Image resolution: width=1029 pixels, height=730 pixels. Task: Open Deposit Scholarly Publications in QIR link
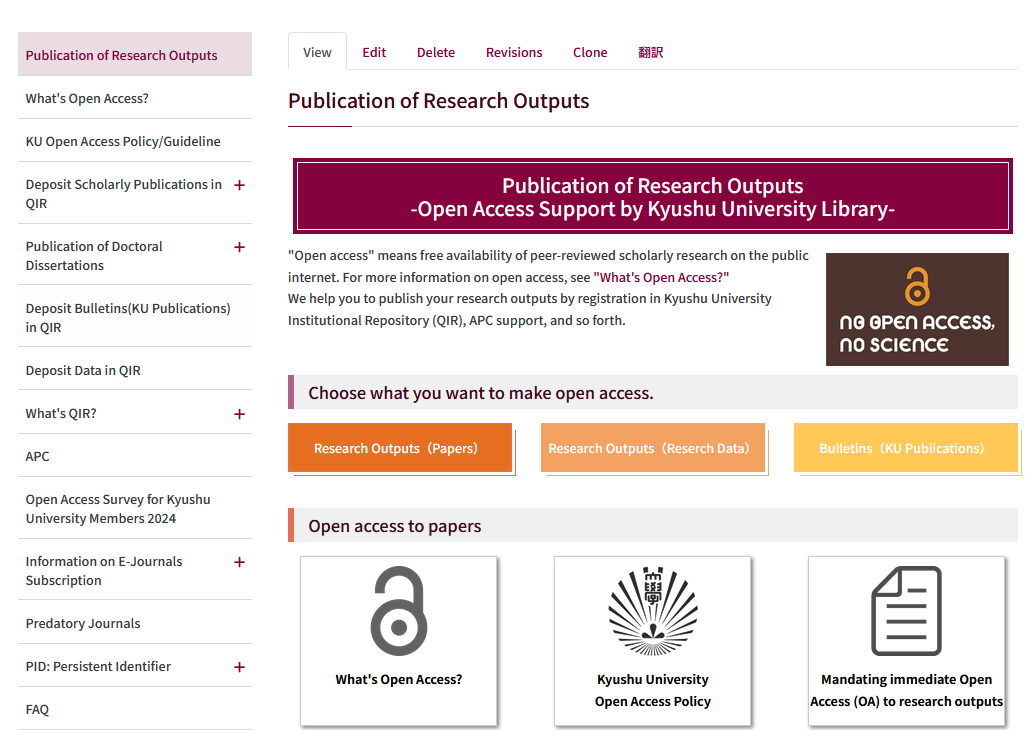coord(123,194)
